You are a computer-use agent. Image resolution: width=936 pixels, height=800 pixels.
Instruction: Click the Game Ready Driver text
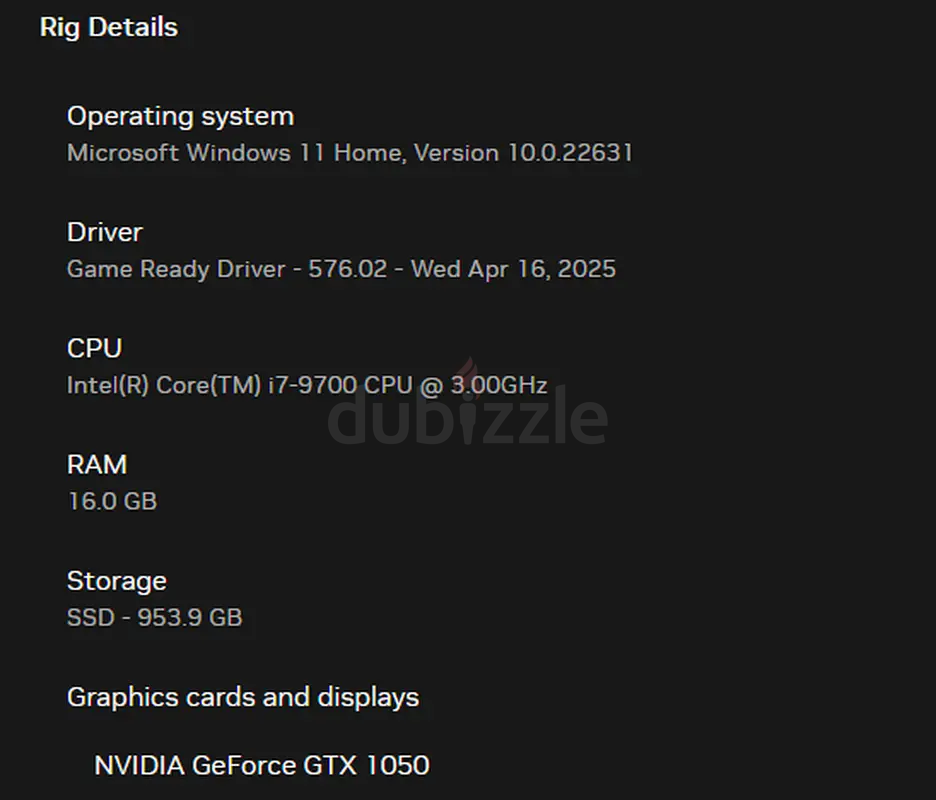[x=176, y=269]
